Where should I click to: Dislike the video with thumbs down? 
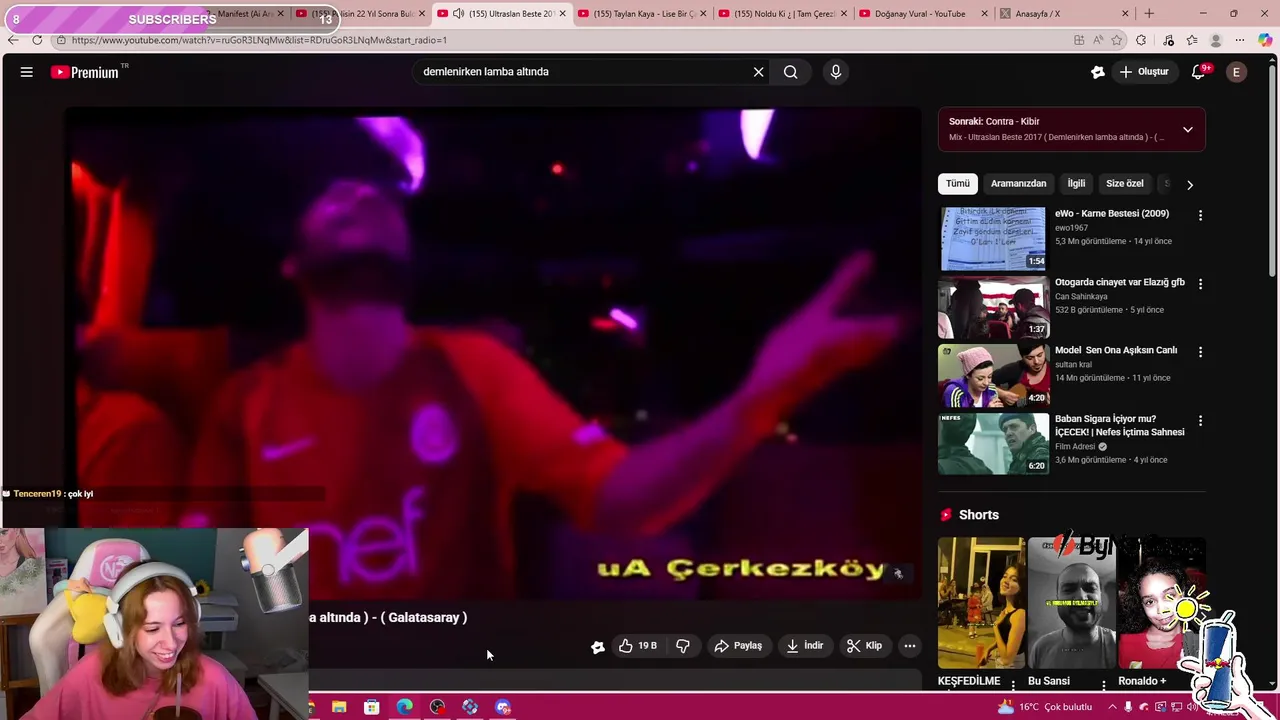683,646
